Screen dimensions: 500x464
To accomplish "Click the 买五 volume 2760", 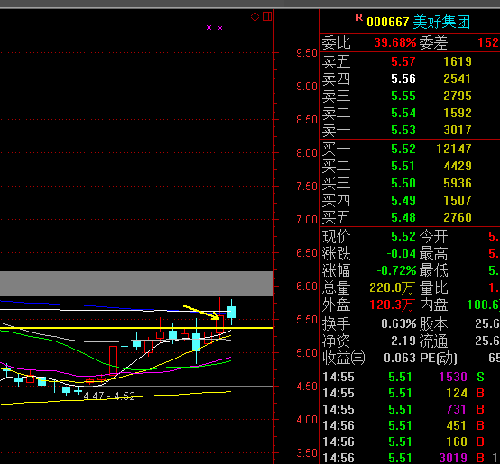I will pyautogui.click(x=457, y=218).
